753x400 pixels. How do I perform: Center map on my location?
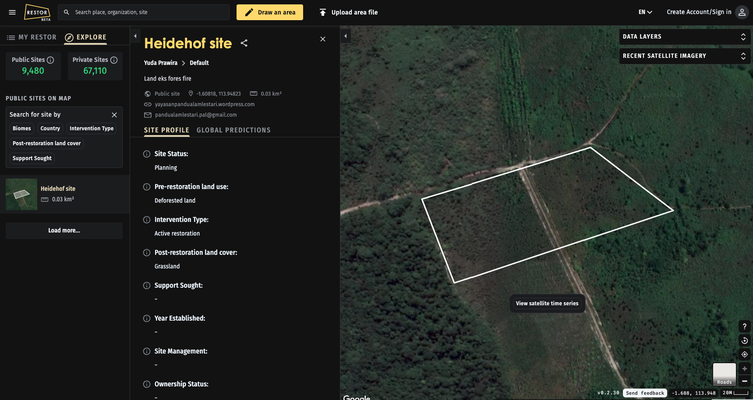pos(744,354)
